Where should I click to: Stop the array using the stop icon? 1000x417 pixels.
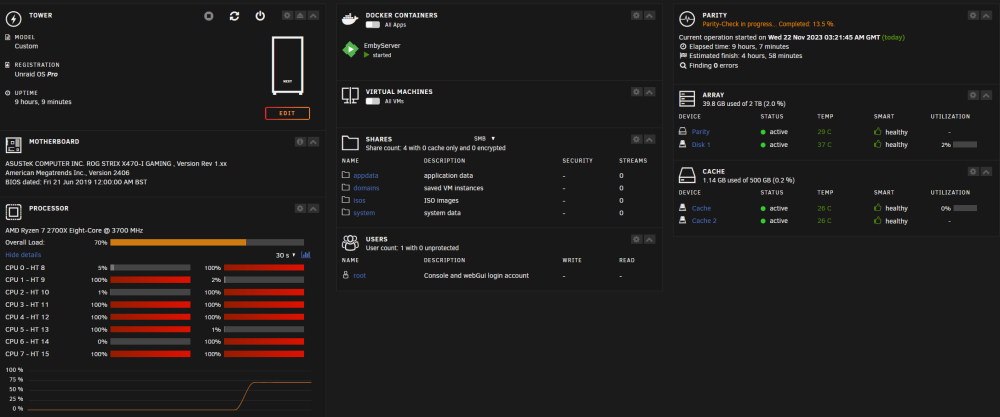209,16
